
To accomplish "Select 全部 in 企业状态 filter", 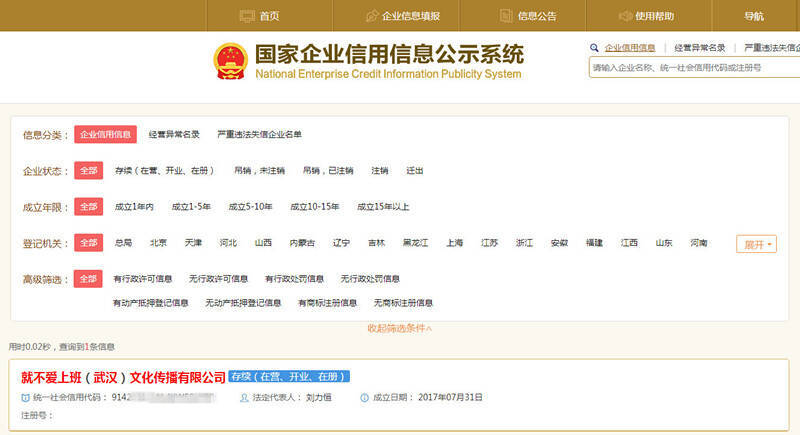I will click(x=89, y=171).
